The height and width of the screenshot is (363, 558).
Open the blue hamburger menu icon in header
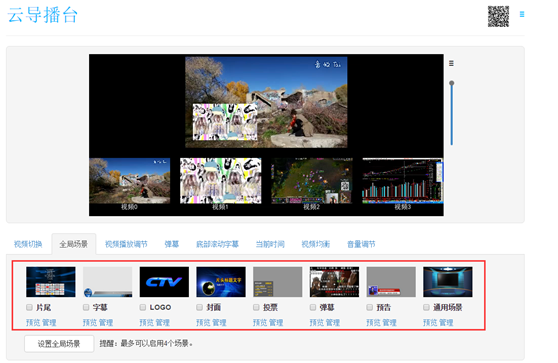[x=522, y=14]
